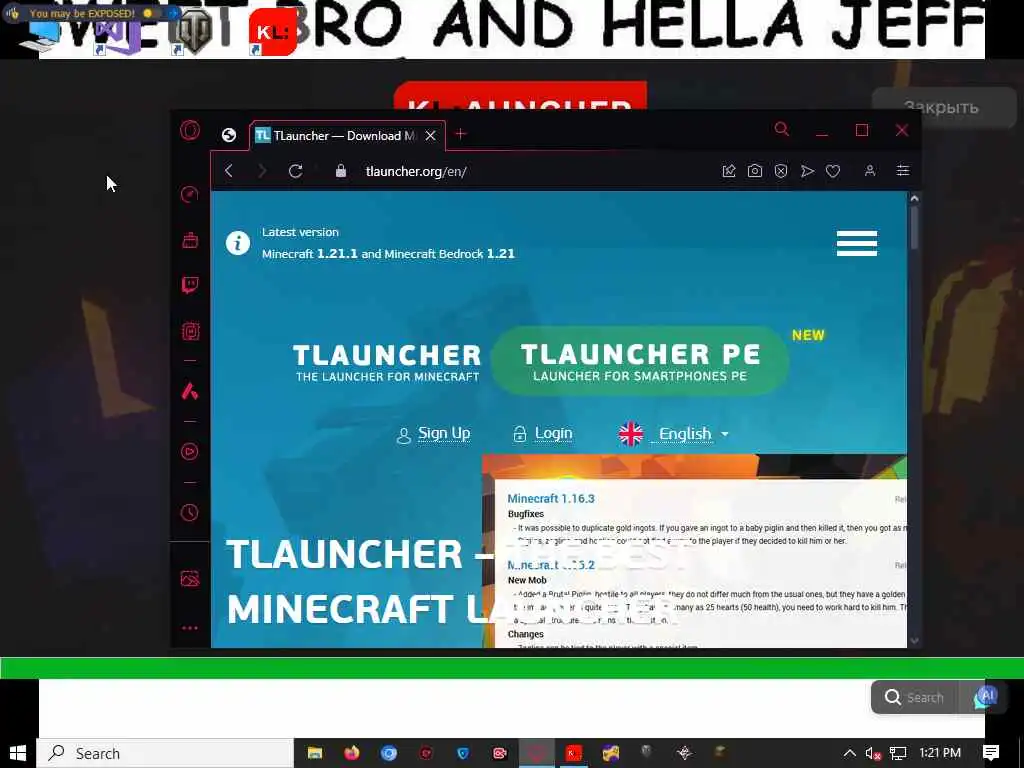This screenshot has height=768, width=1024.
Task: Click the KL launcher desktop shortcut
Action: [x=272, y=31]
